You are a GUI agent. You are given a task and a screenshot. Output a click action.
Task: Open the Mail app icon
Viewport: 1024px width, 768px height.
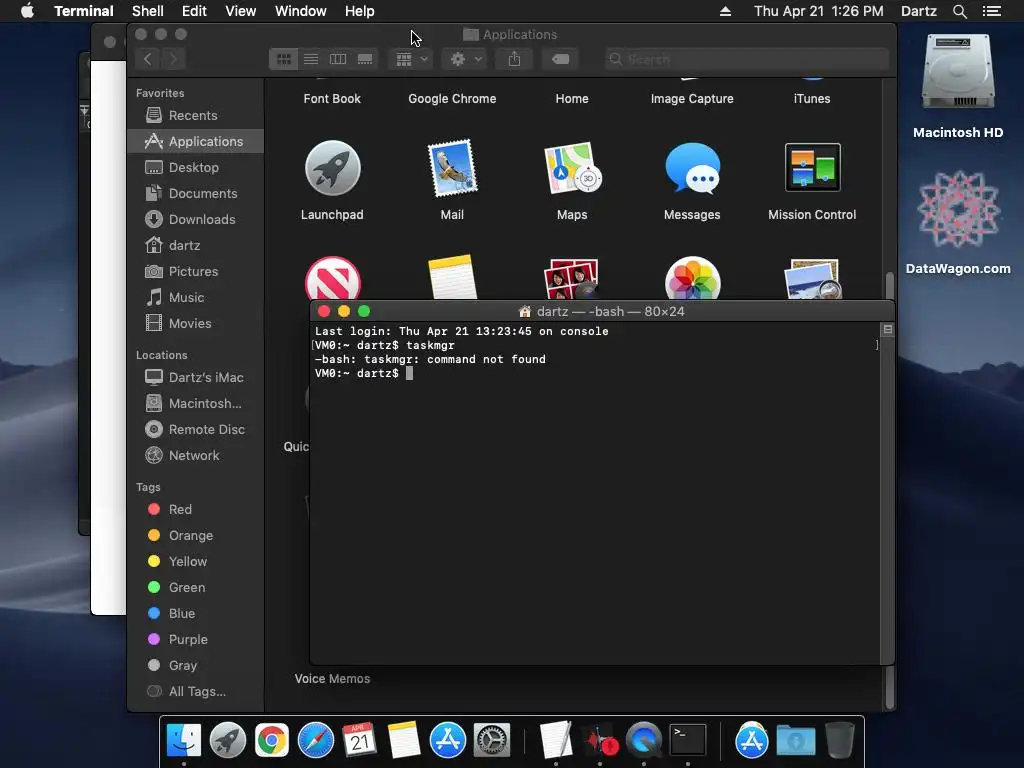[452, 168]
